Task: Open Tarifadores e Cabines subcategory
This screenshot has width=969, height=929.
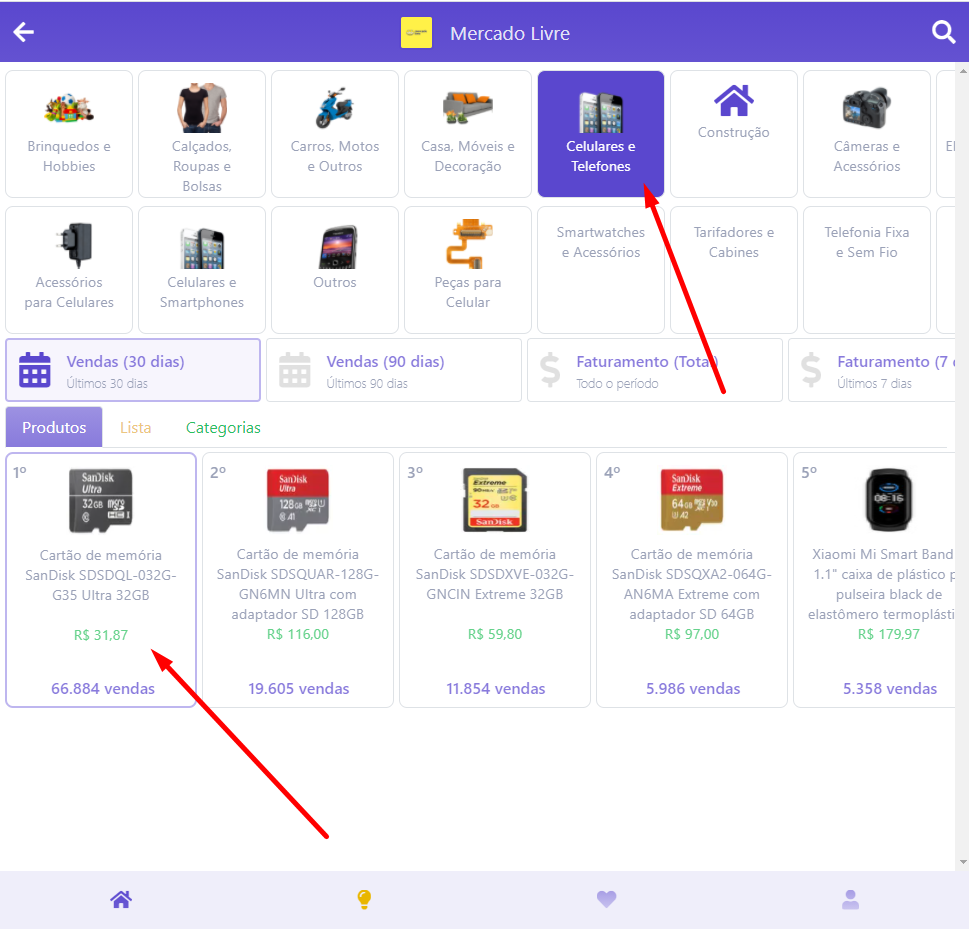Action: [x=734, y=270]
